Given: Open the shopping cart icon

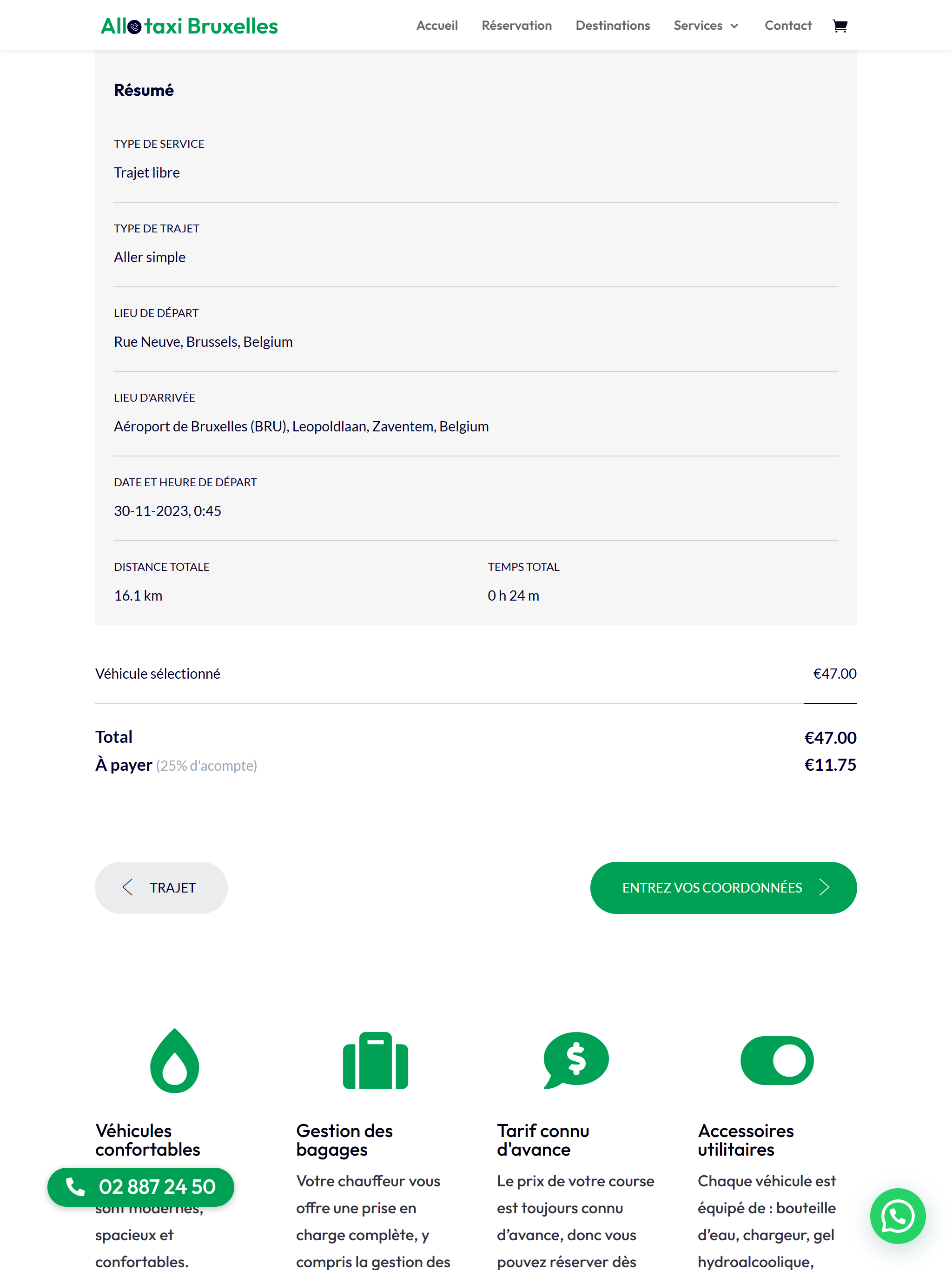Looking at the screenshot, I should 840,26.
